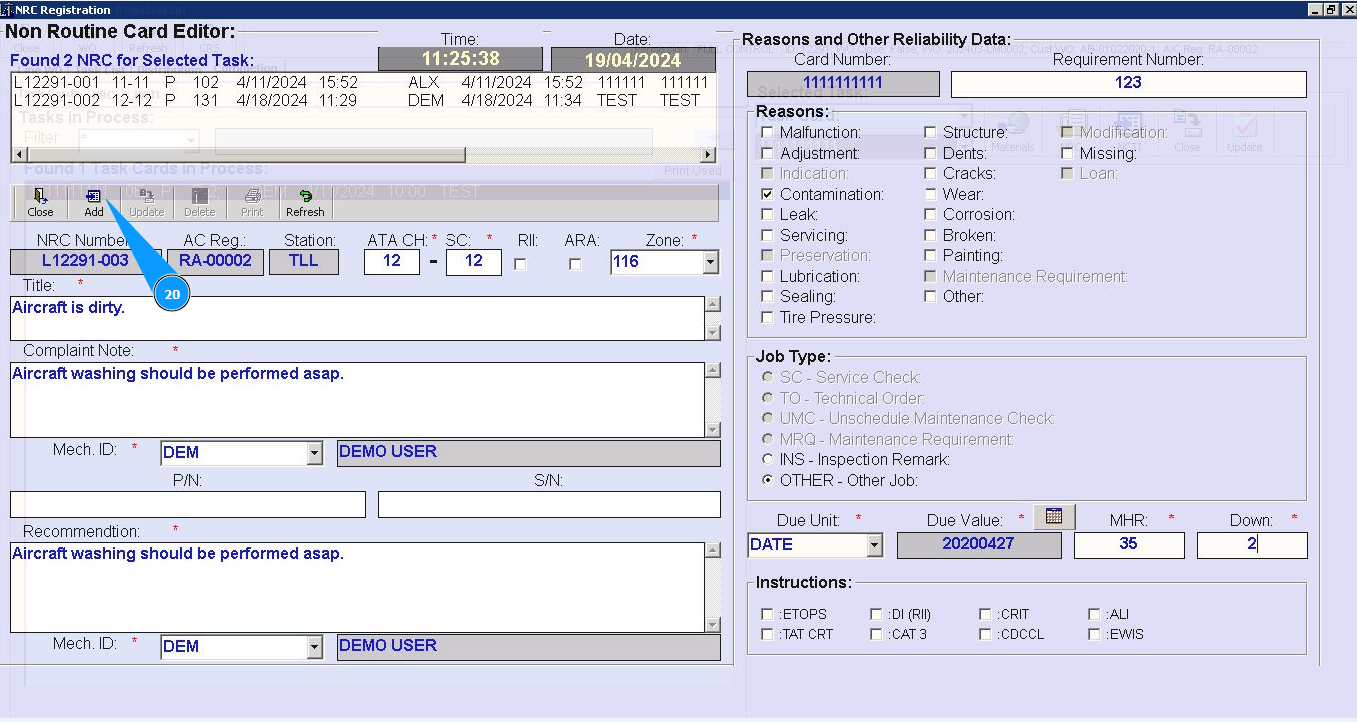Add a new non routine card
Screen dimensions: 1357x722
tap(93, 203)
